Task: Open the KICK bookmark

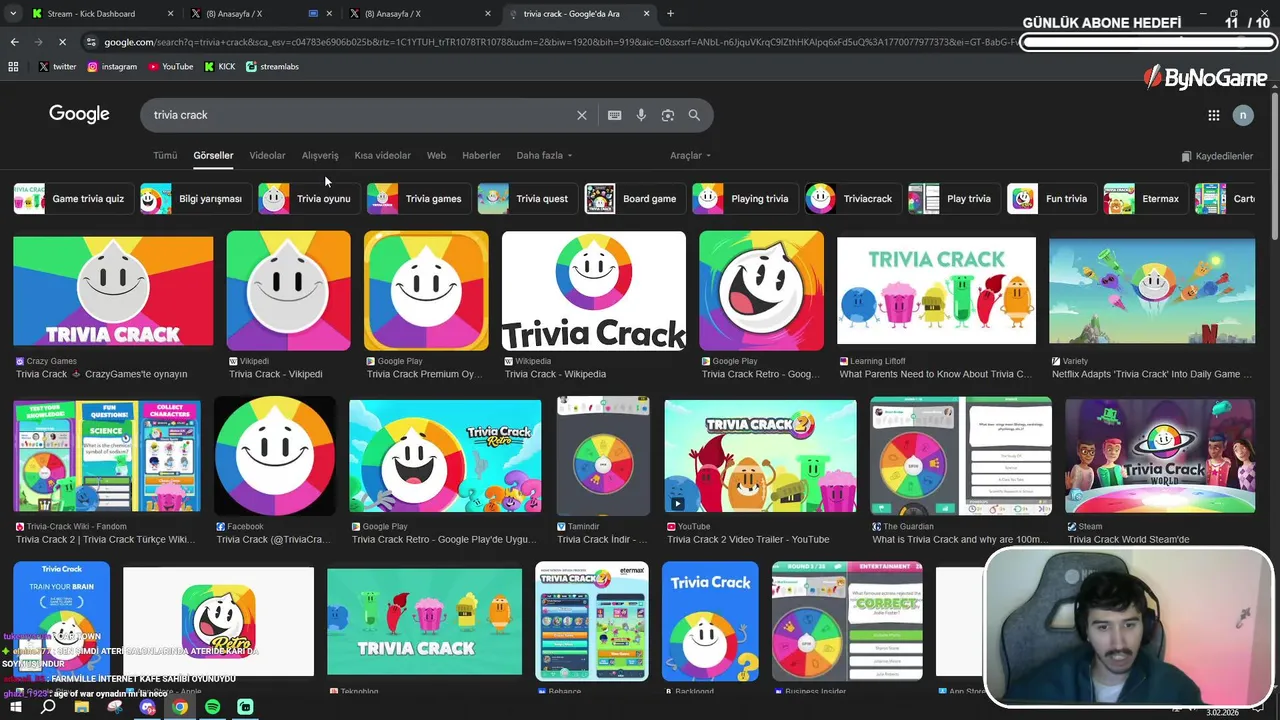Action: click(x=220, y=67)
